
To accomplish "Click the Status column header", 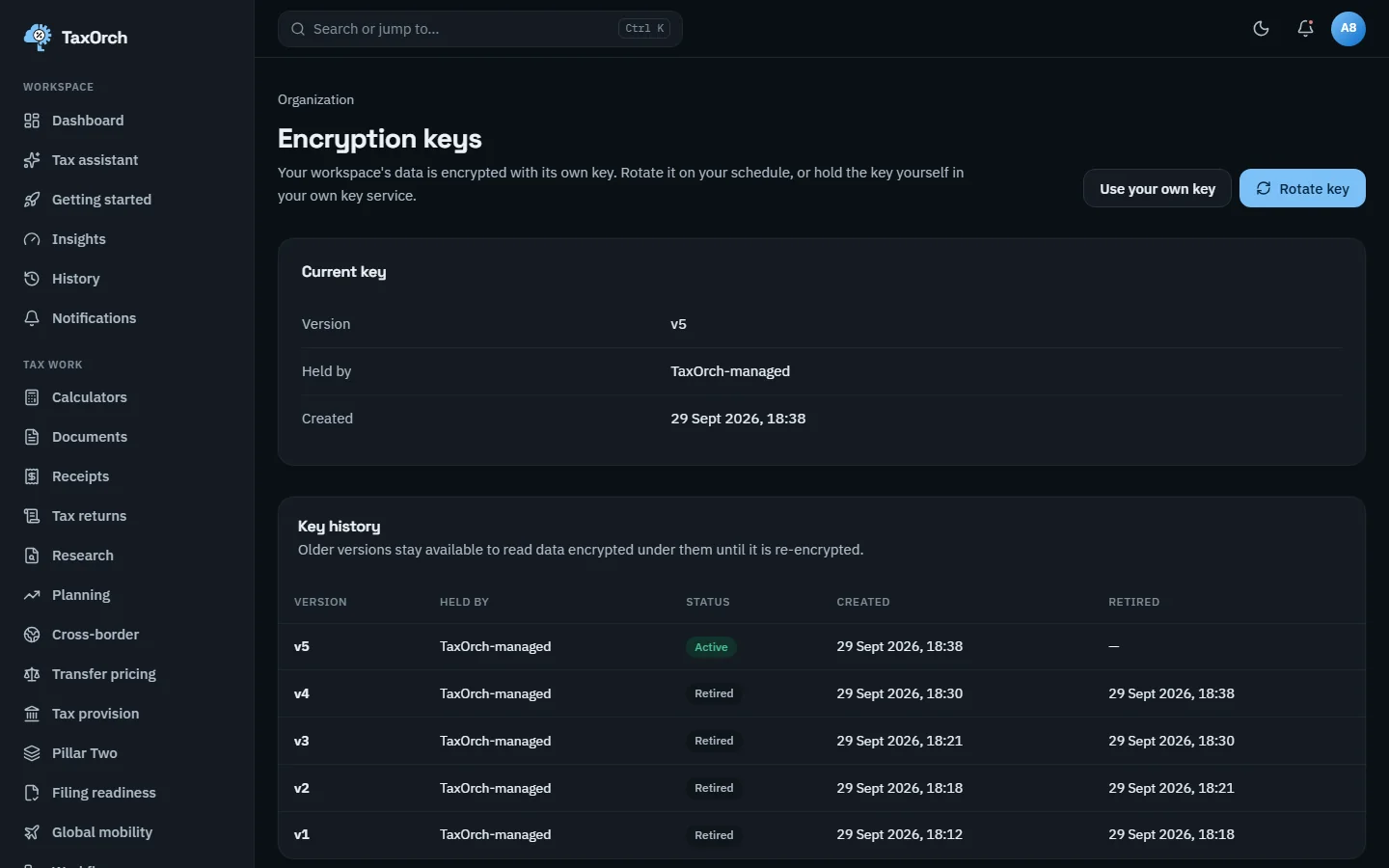I will pos(708,602).
